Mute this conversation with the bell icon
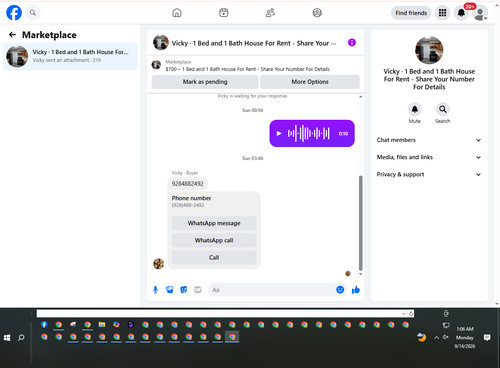Image resolution: width=500 pixels, height=368 pixels. pos(415,109)
